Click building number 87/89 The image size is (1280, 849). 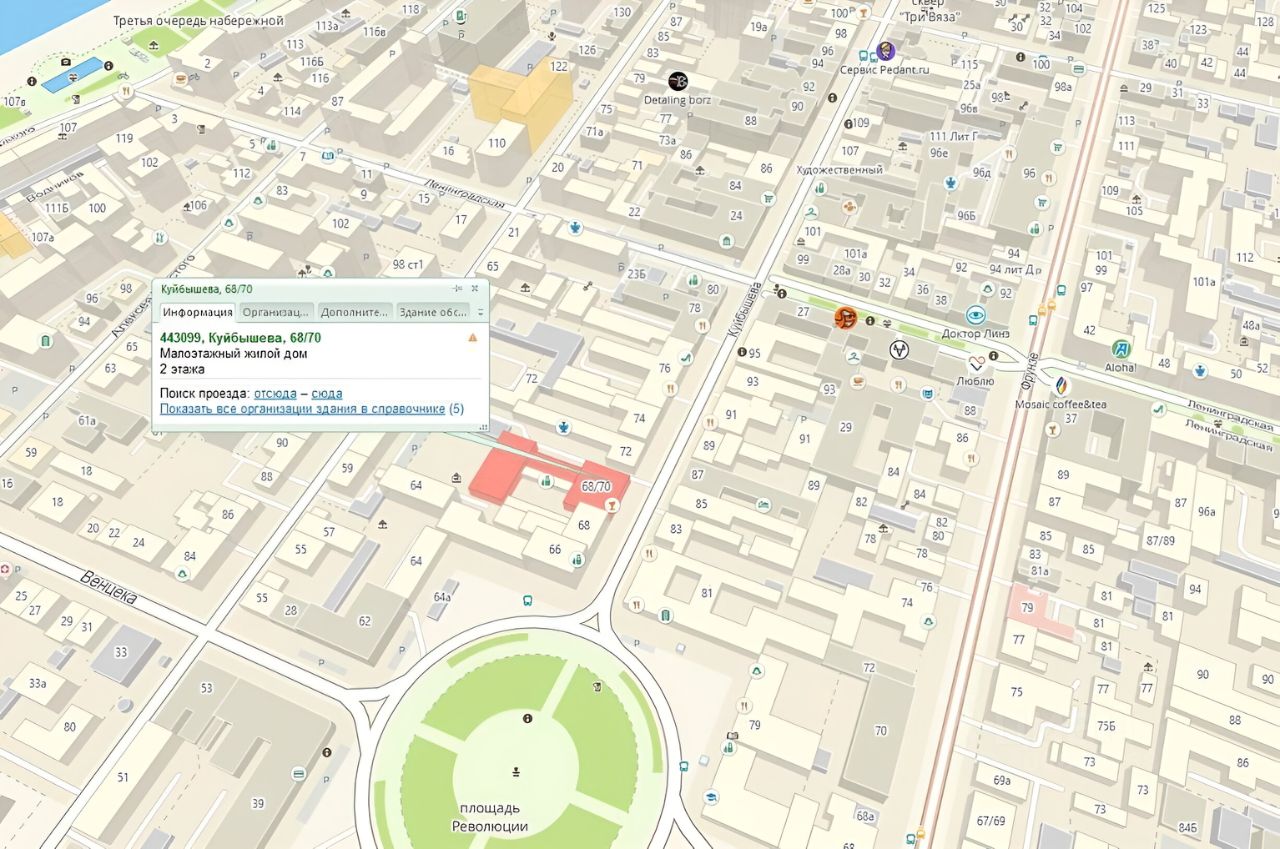point(1161,540)
